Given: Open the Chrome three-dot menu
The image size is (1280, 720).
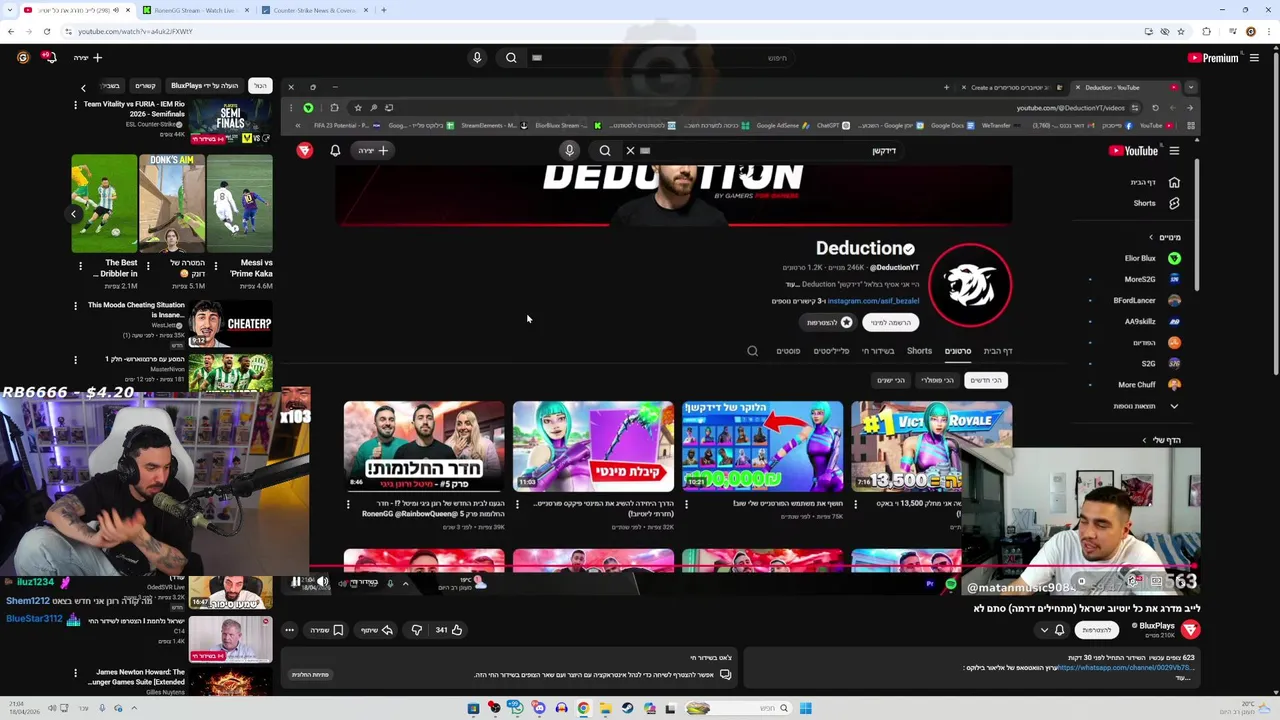Looking at the screenshot, I should point(1267,31).
